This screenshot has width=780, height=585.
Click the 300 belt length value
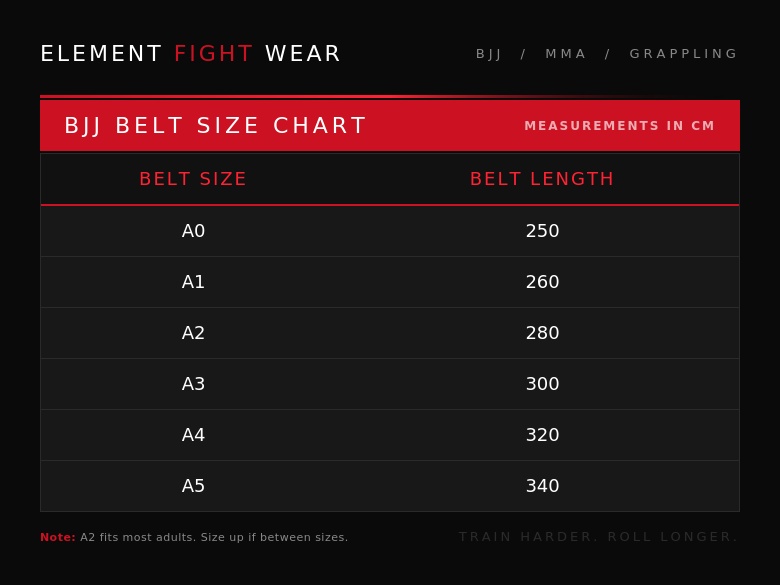tap(542, 384)
